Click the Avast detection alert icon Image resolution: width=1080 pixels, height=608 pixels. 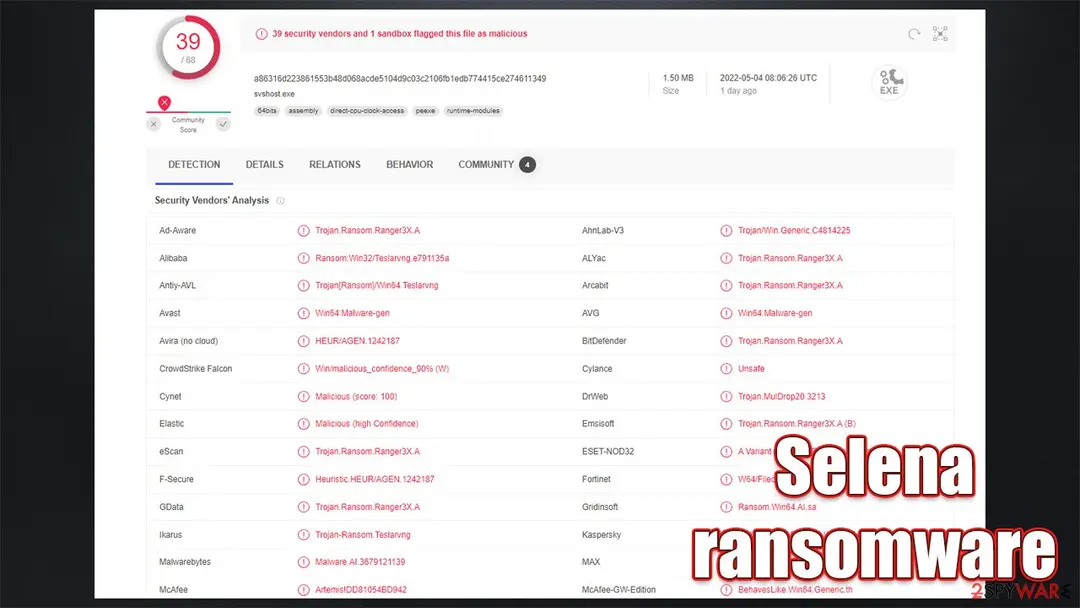coord(303,313)
